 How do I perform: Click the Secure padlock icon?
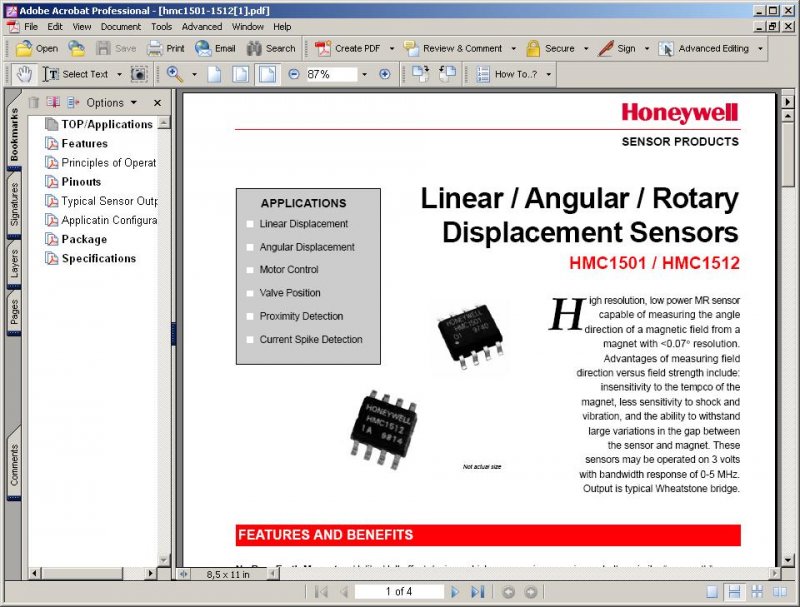(x=533, y=48)
